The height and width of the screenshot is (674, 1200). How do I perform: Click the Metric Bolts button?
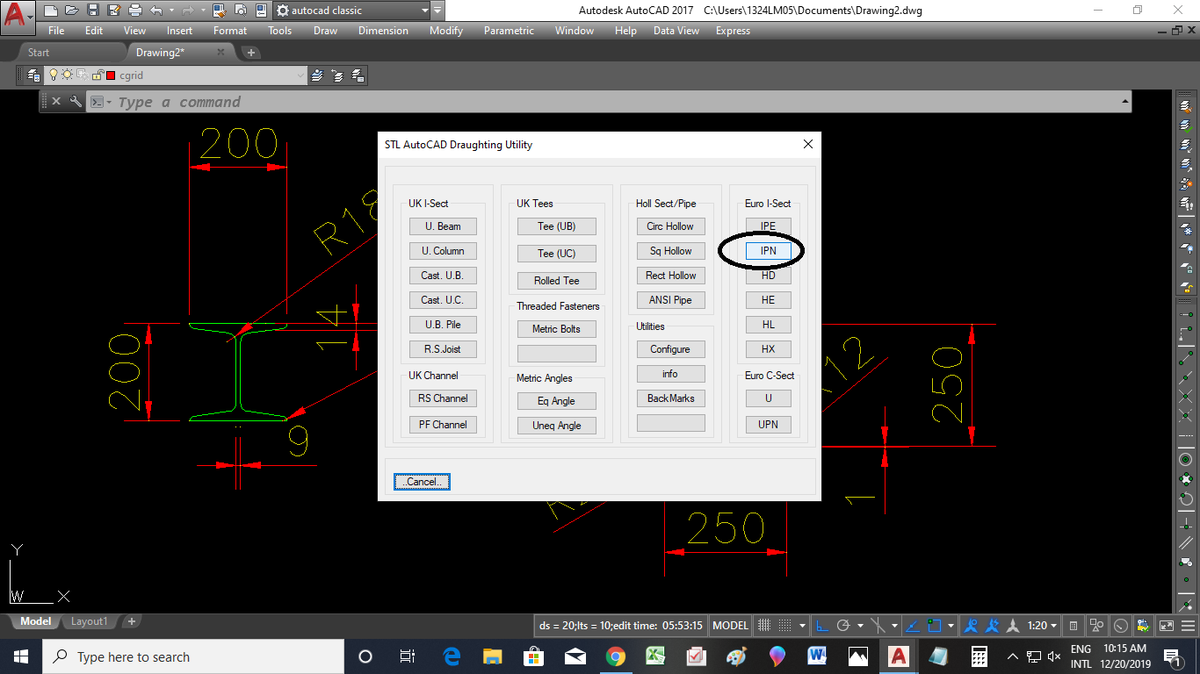(x=556, y=328)
